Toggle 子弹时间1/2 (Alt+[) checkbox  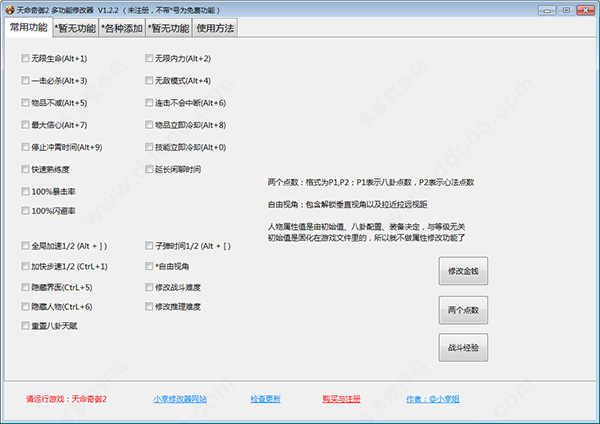coord(149,246)
